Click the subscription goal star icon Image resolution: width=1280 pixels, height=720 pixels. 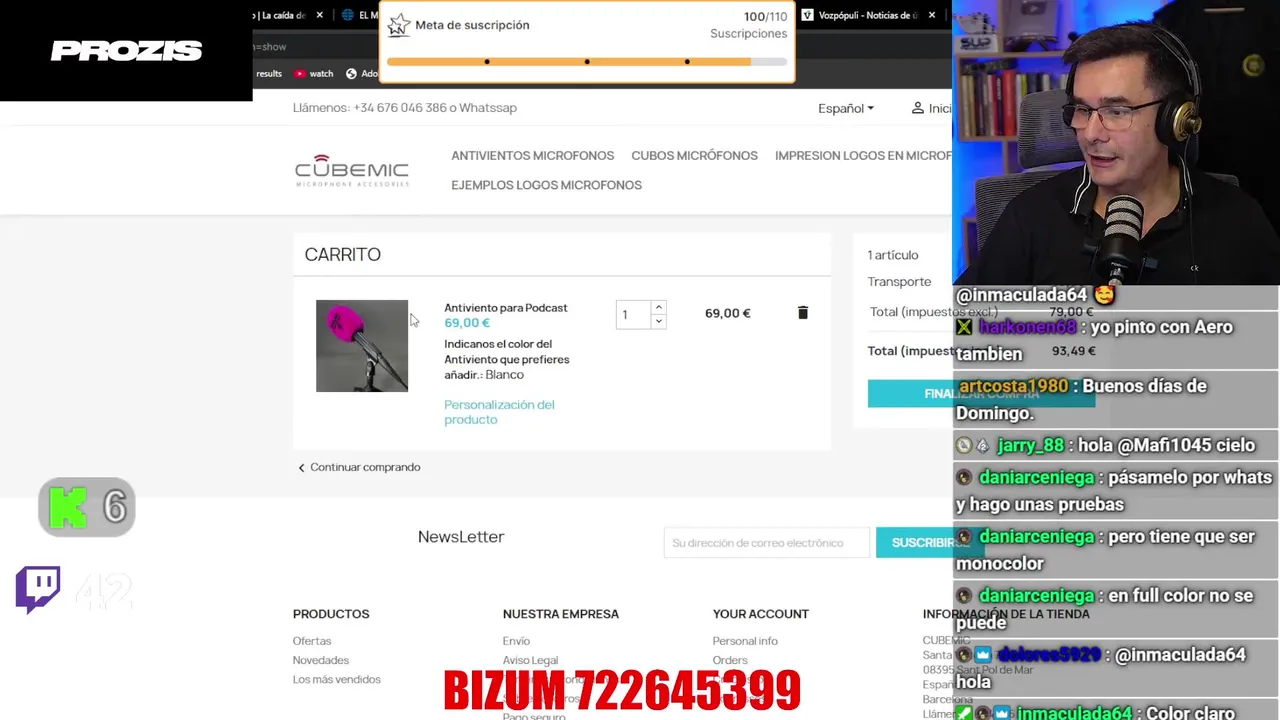tap(399, 25)
